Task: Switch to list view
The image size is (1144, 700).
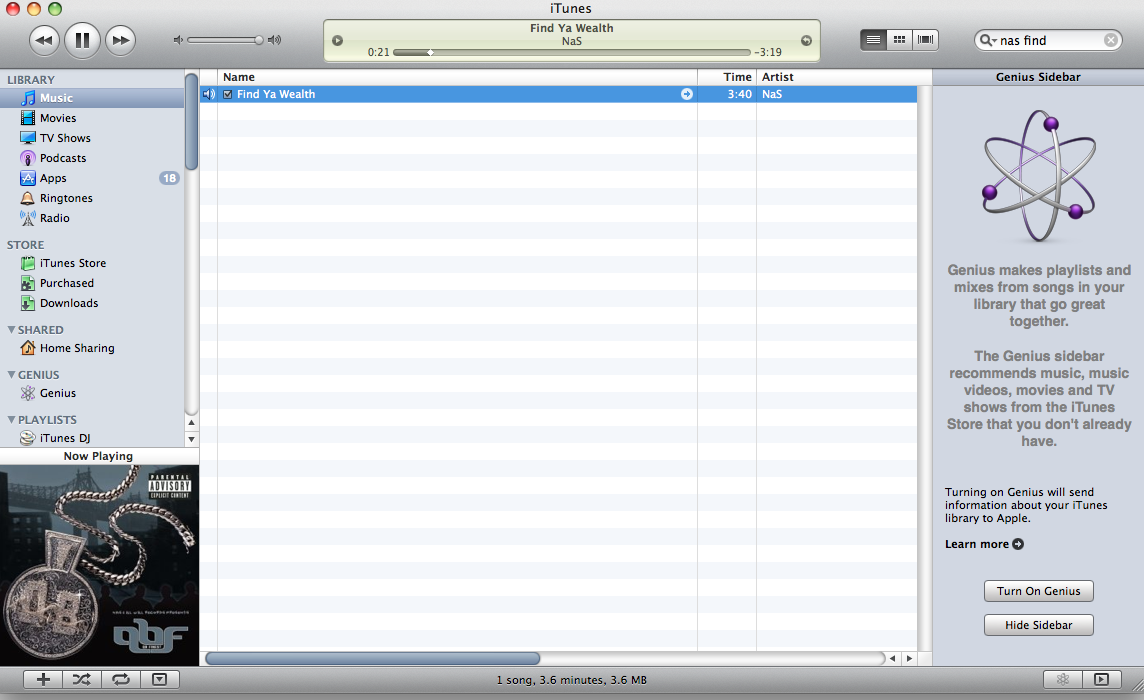Action: [873, 40]
